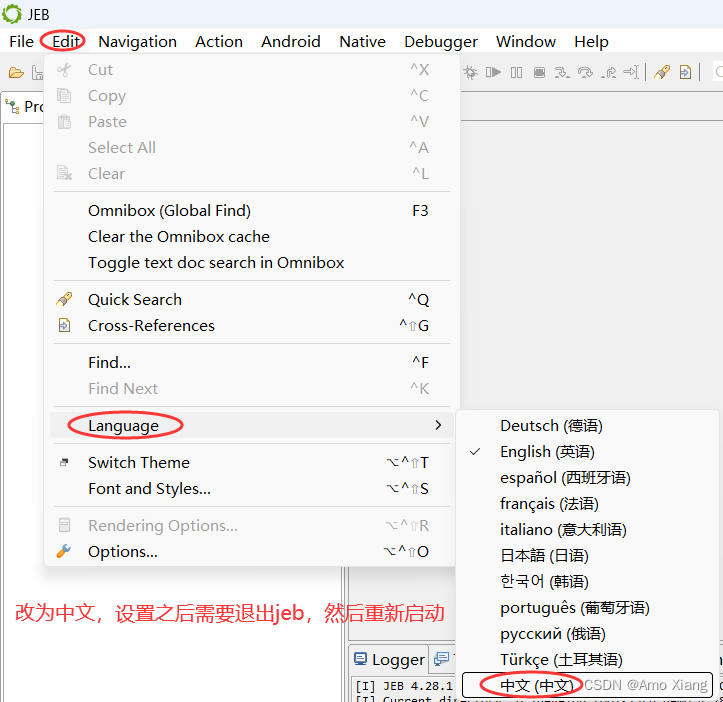723x702 pixels.
Task: Open the Native menu
Action: pyautogui.click(x=362, y=42)
